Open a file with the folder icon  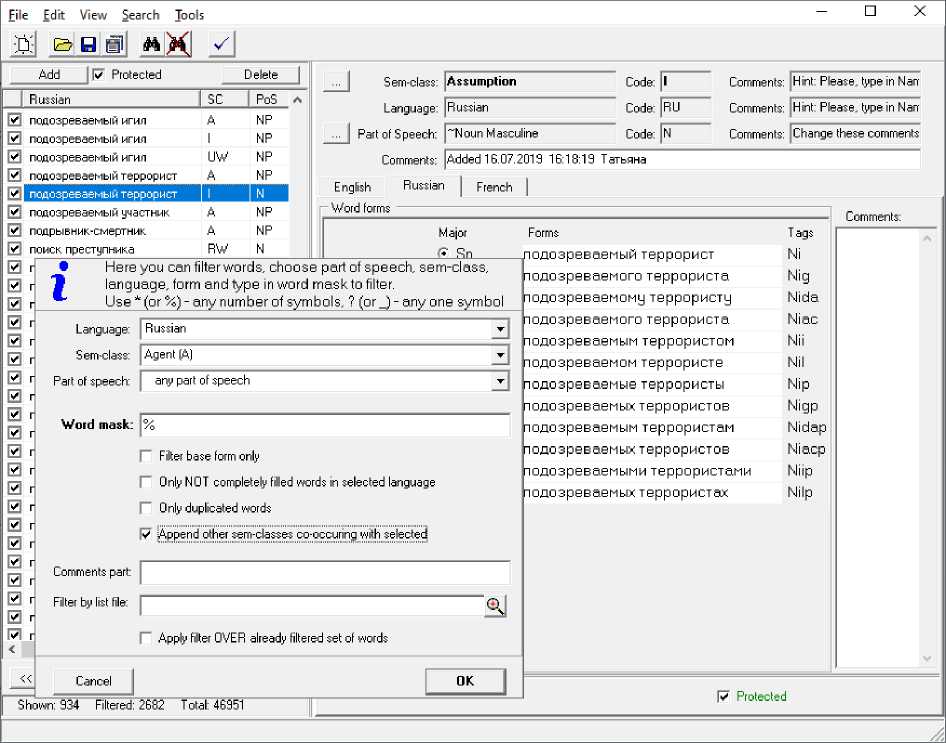(62, 44)
